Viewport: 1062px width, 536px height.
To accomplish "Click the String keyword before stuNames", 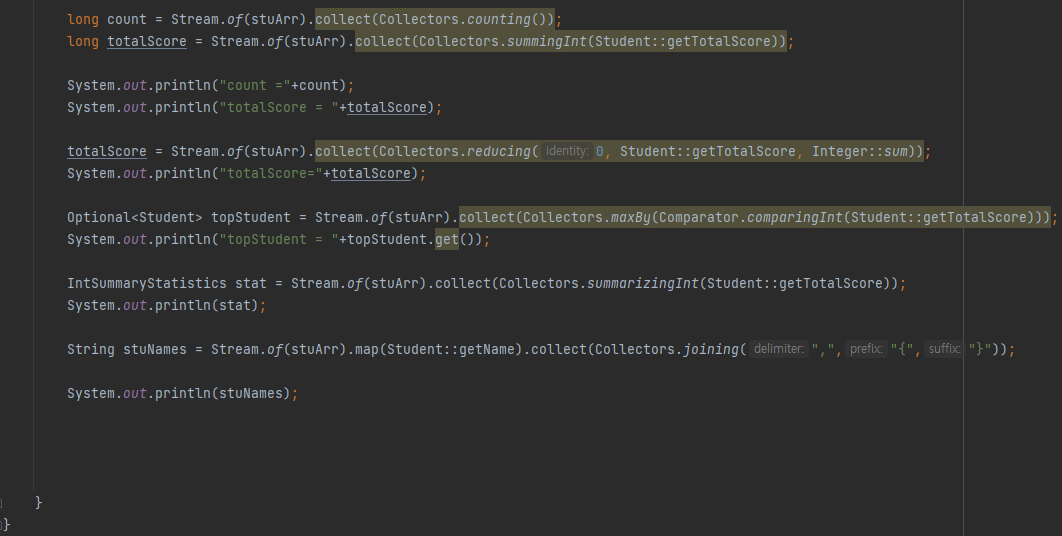I will pos(91,350).
